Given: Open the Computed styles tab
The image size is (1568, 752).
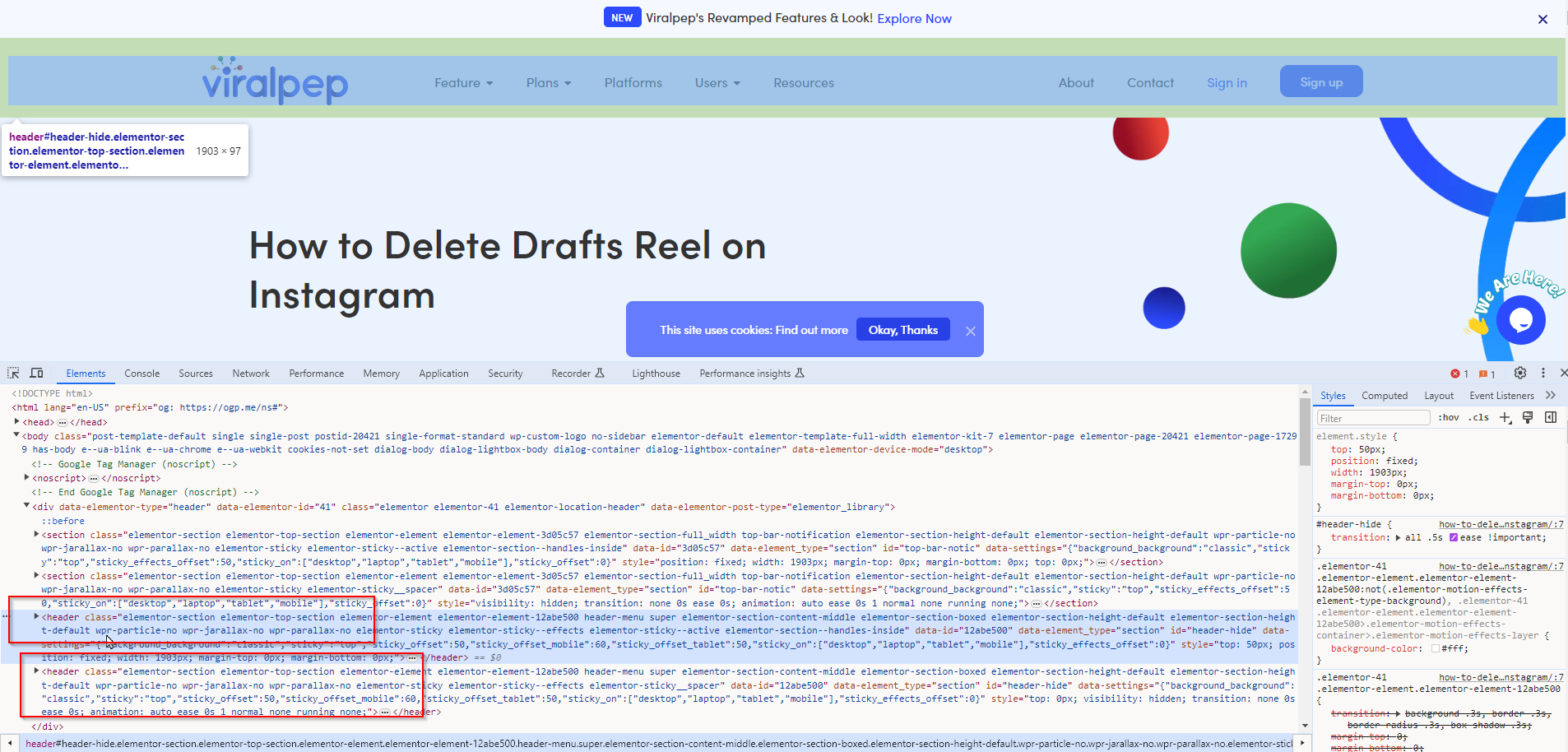Looking at the screenshot, I should 1385,396.
